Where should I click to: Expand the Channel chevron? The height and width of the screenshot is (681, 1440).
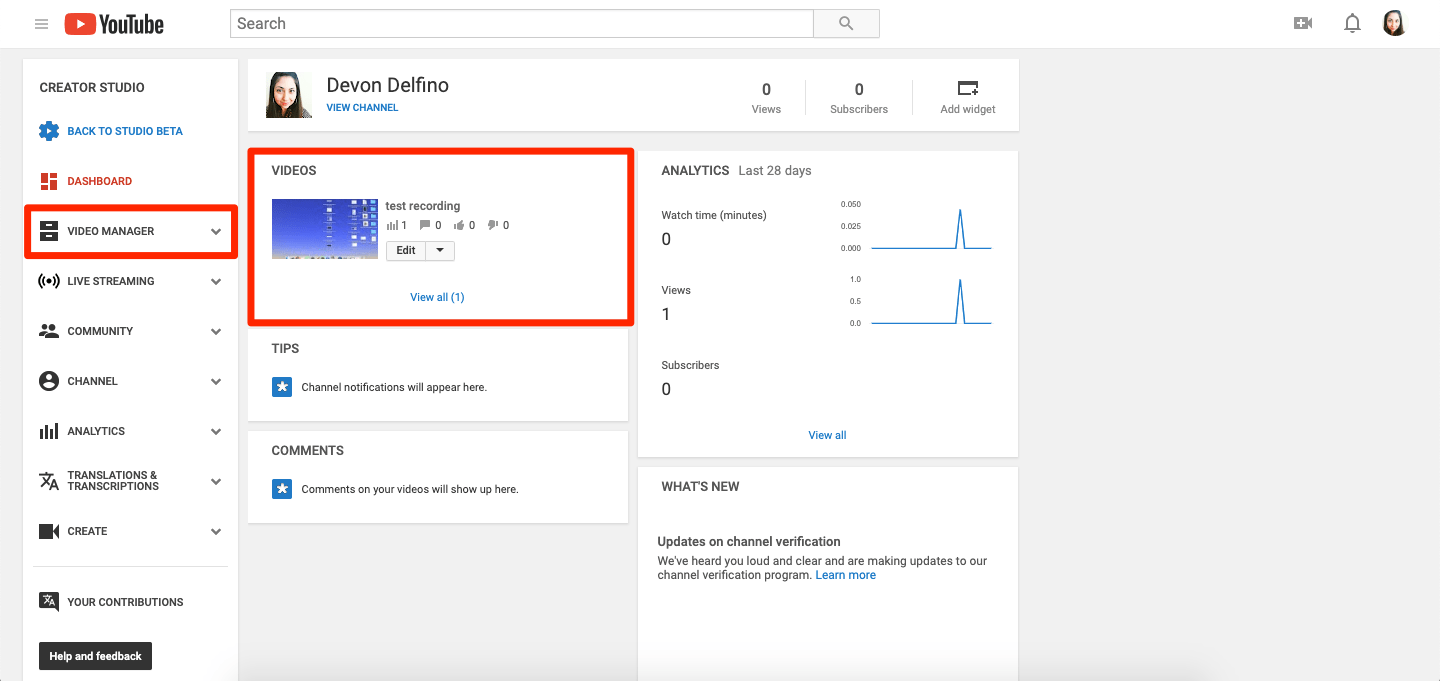(216, 381)
